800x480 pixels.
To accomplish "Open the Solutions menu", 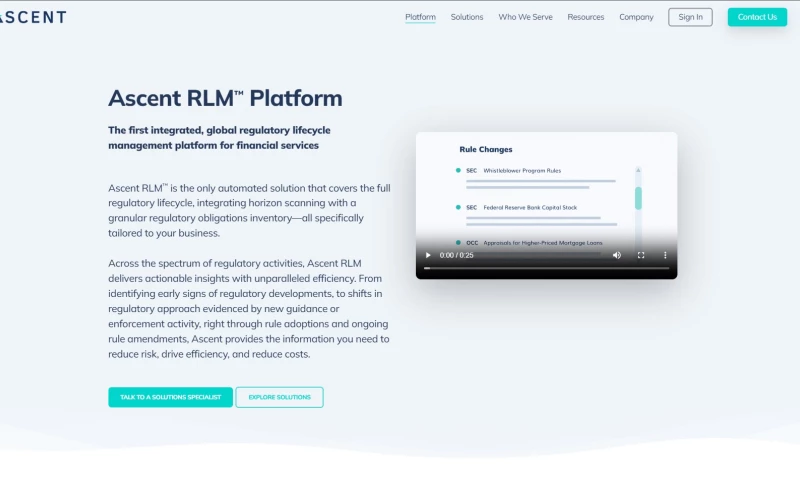I will (x=467, y=17).
